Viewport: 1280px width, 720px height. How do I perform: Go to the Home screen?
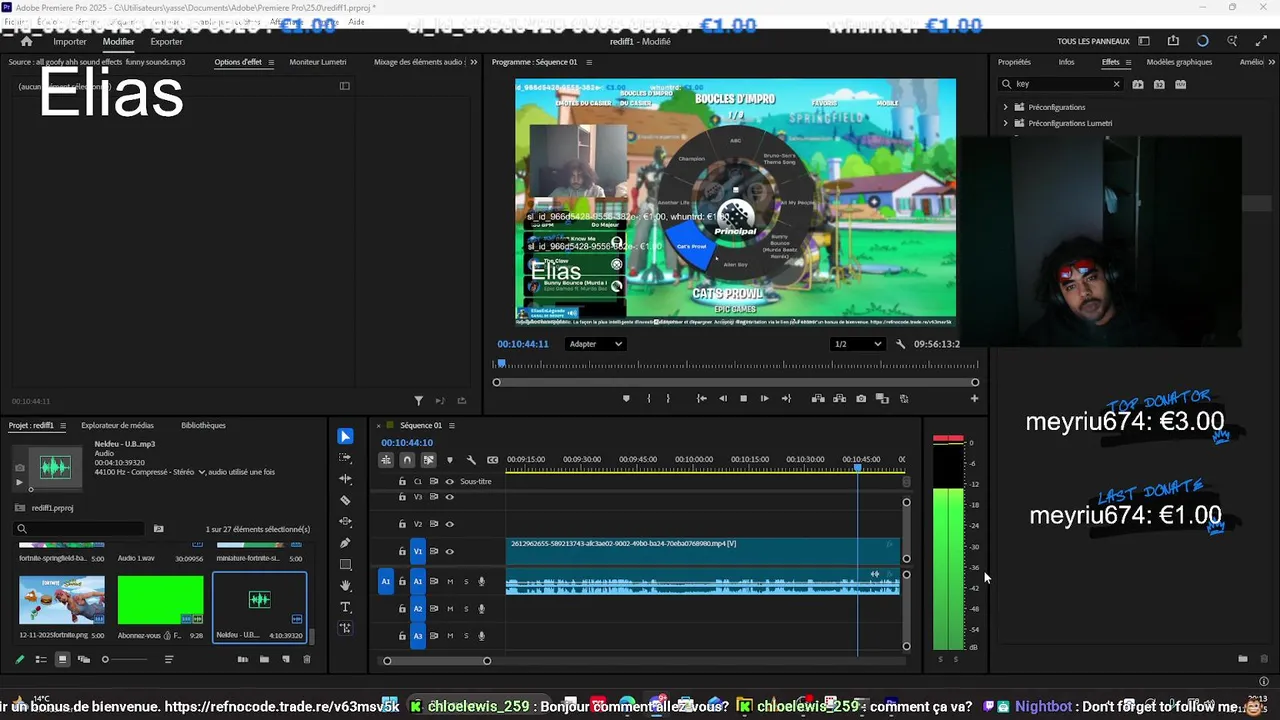tap(26, 42)
